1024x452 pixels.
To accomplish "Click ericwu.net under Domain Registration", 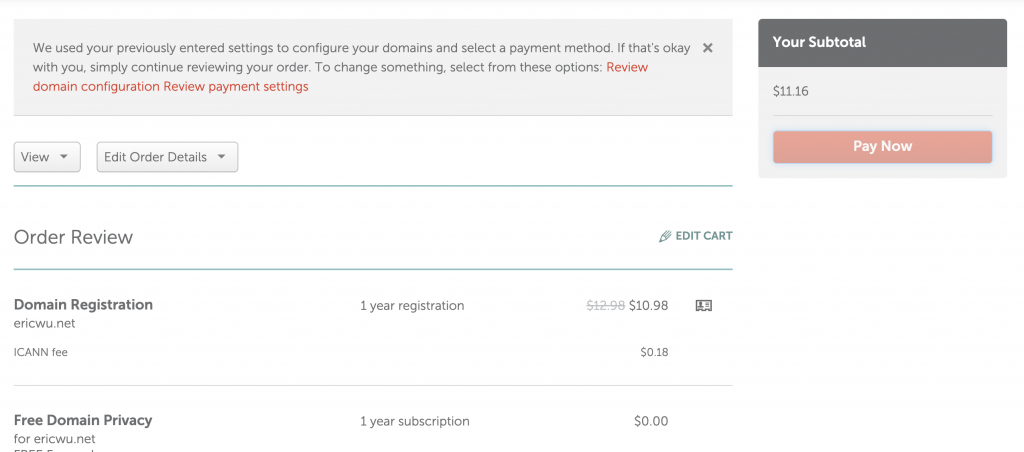I will pos(44,323).
